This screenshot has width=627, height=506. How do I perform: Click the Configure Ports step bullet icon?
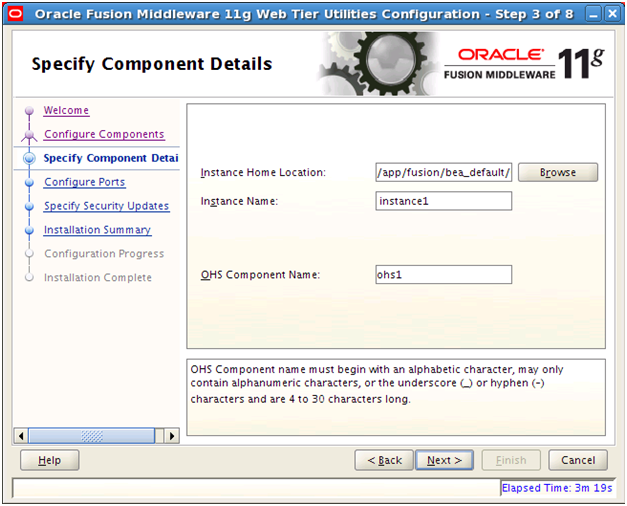click(29, 182)
